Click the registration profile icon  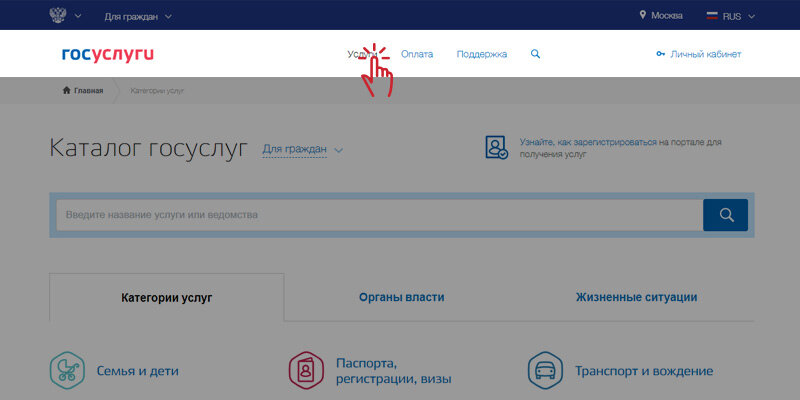click(496, 147)
